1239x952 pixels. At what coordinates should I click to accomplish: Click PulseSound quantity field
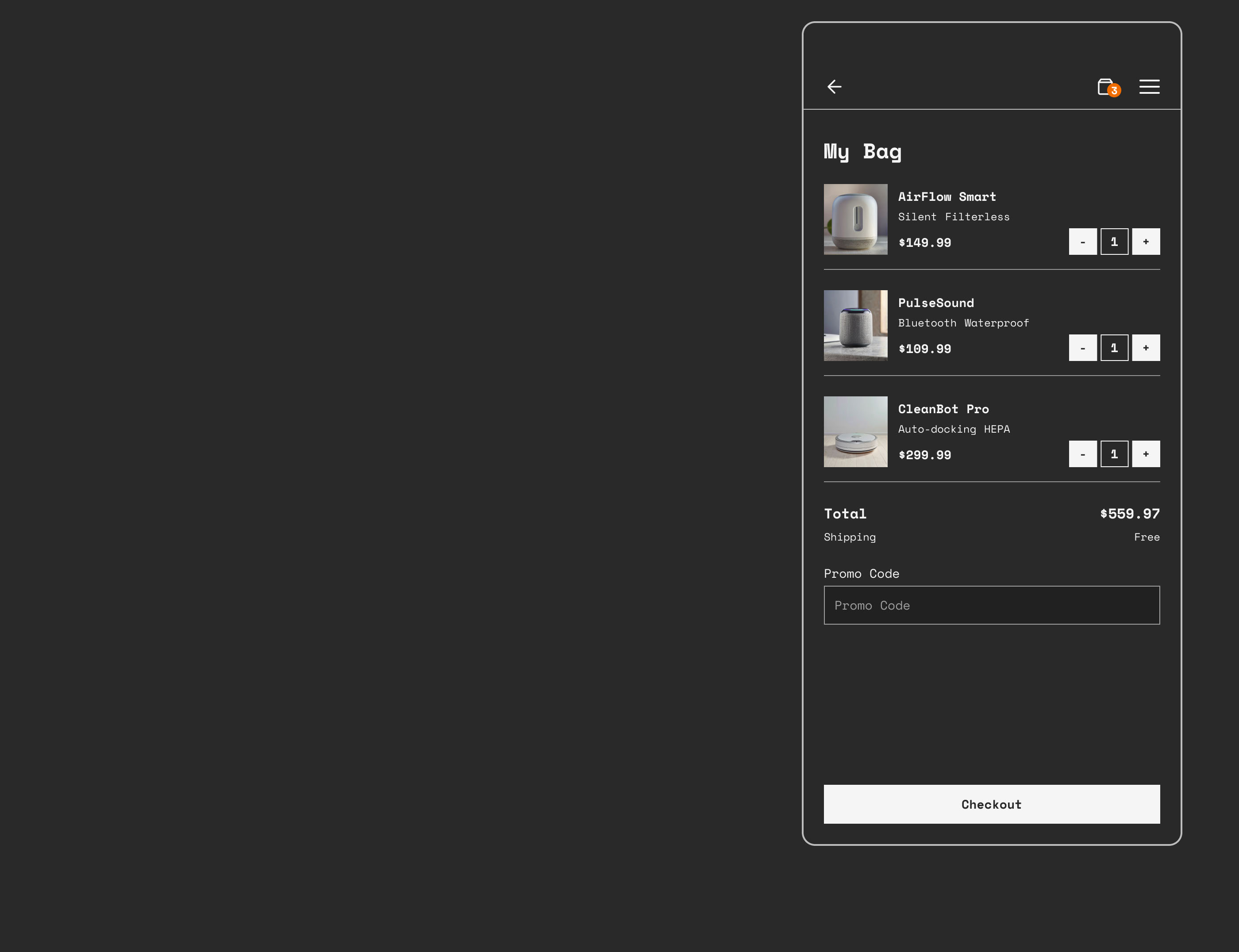[x=1114, y=348]
